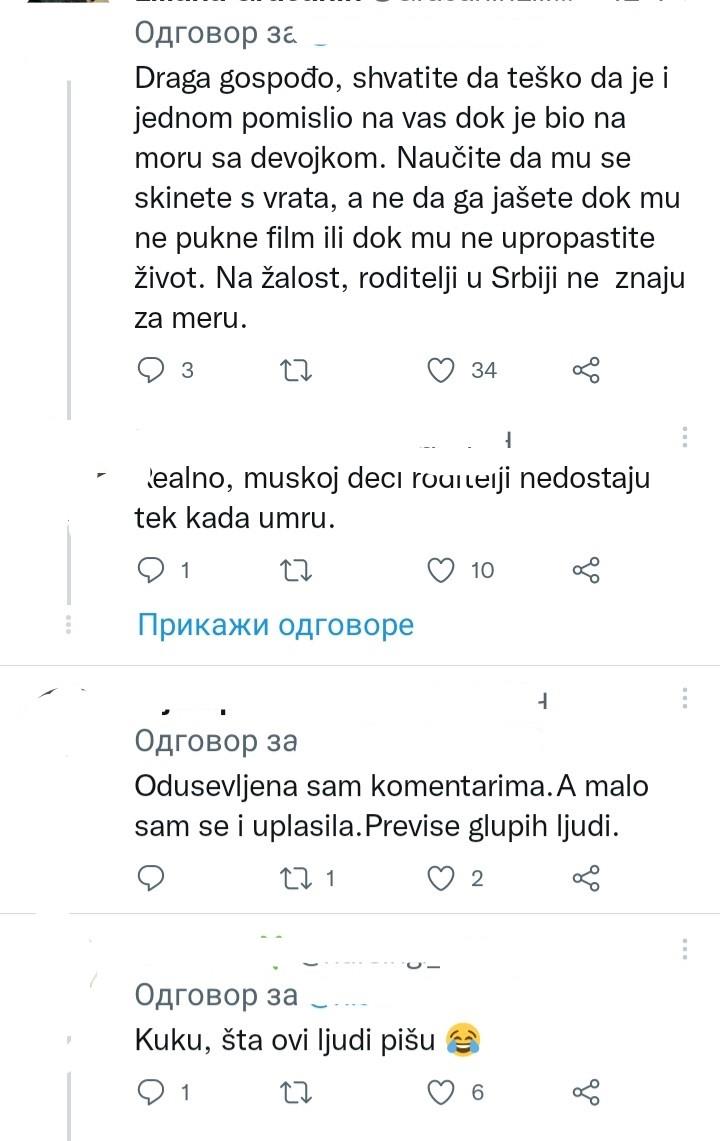Show replies via 'Прикажи одговоре'

click(x=274, y=623)
